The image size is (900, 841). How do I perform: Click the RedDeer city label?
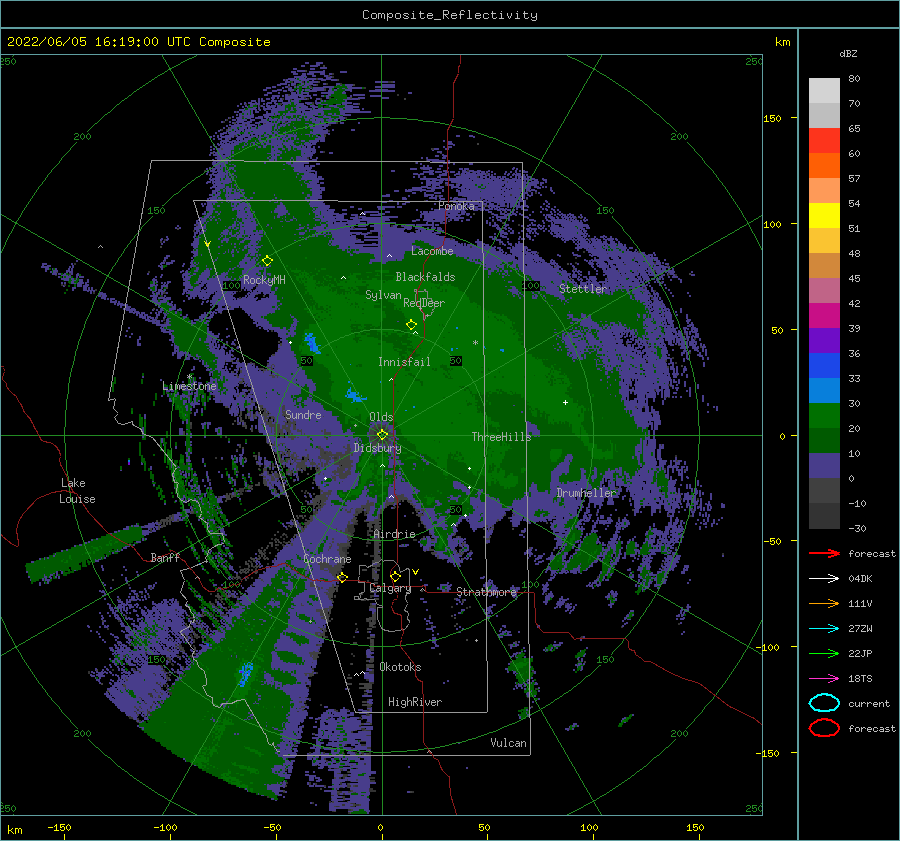coord(424,303)
